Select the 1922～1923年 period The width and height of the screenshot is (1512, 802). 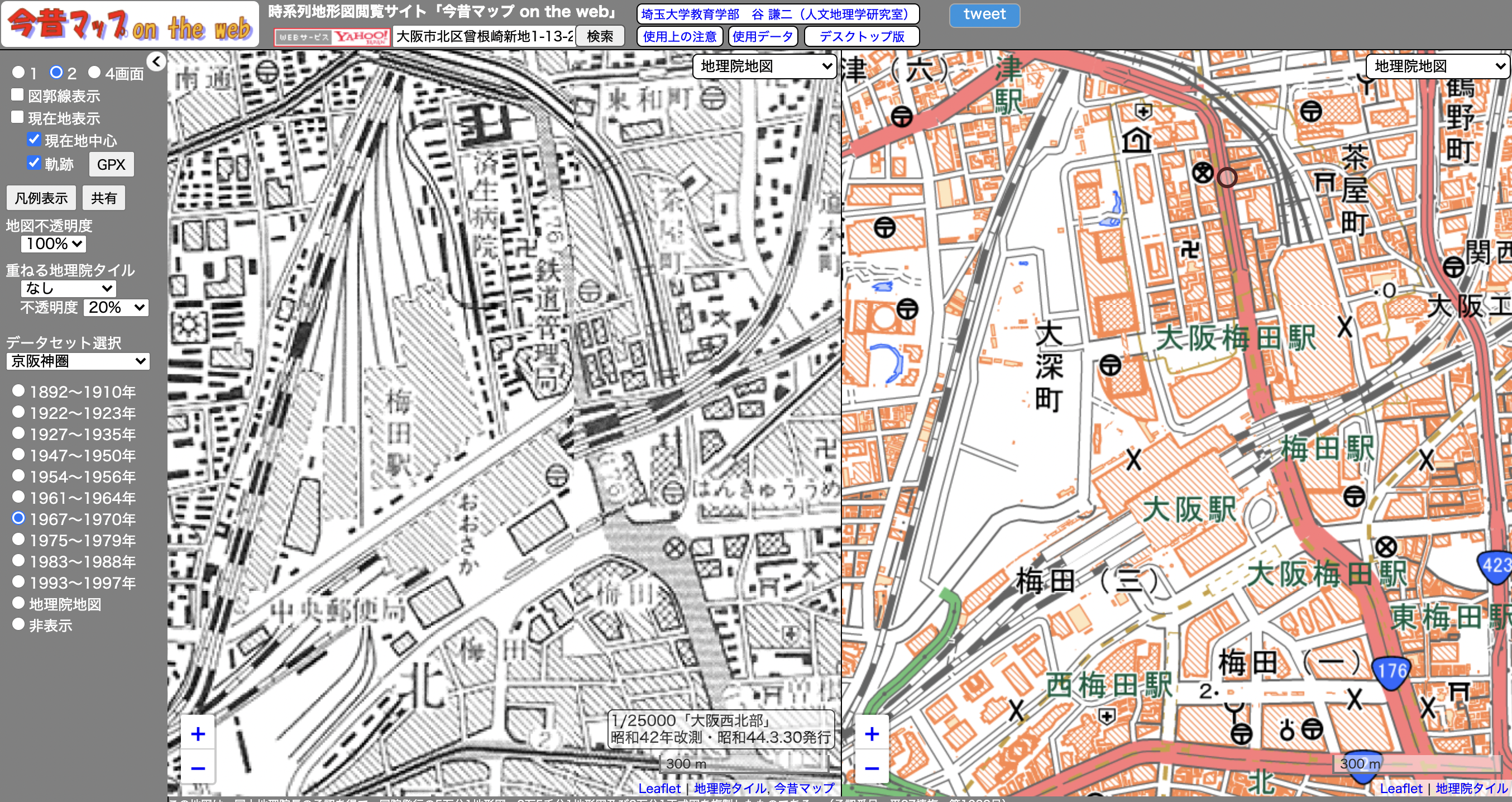19,412
